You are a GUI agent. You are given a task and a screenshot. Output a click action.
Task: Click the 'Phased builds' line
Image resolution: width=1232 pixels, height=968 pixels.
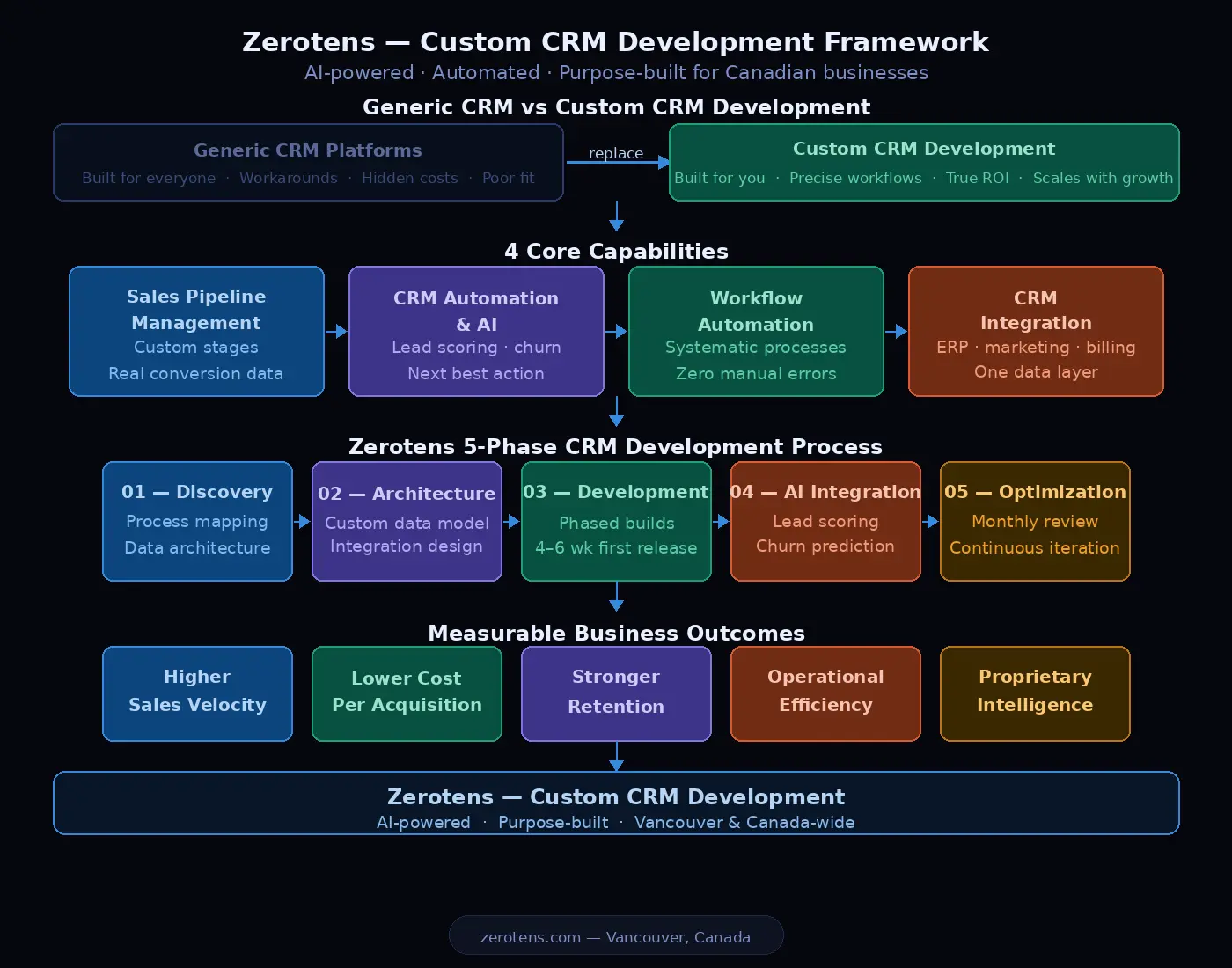(x=616, y=524)
